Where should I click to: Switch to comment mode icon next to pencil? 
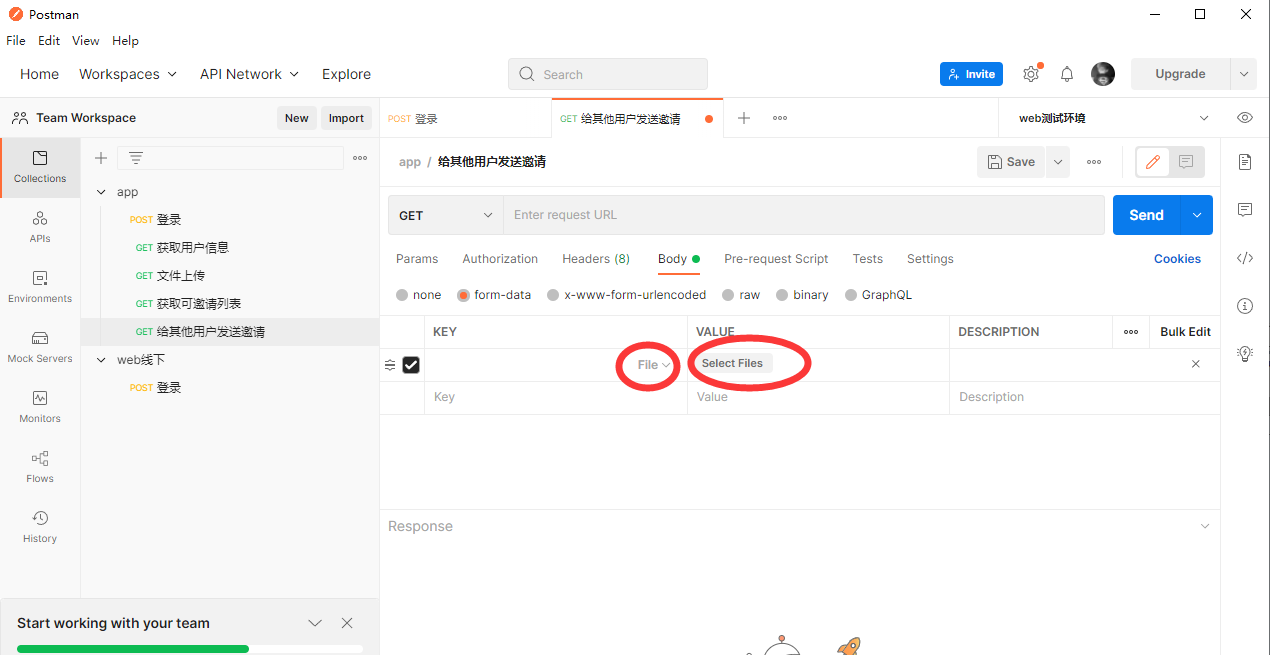[1186, 162]
